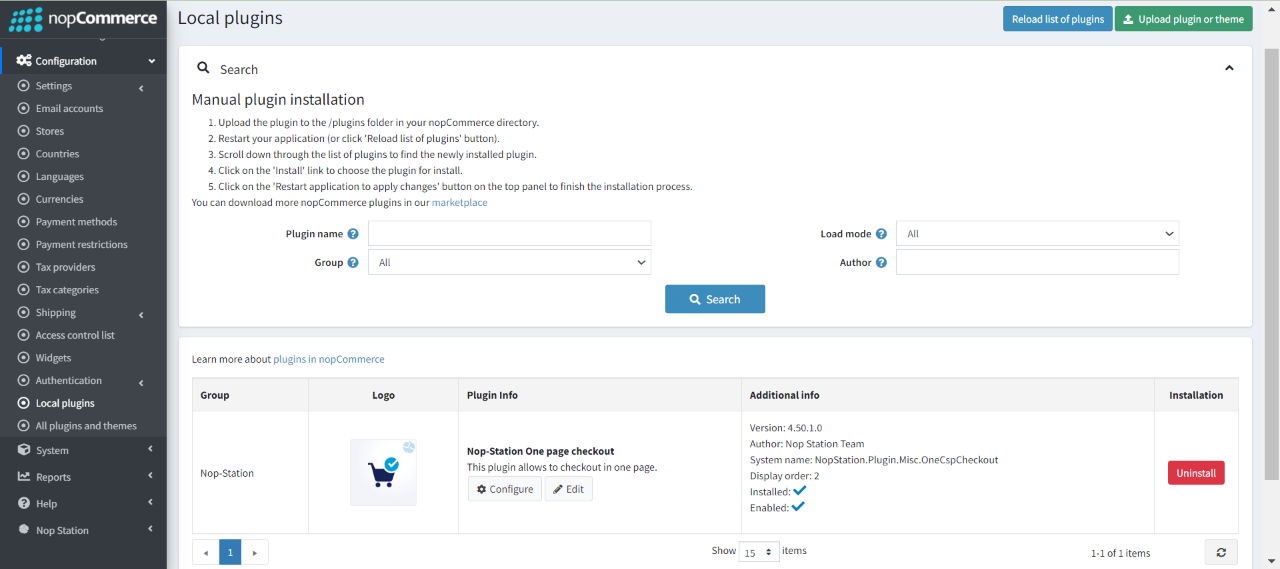
Task: Click the Configuration gears icon
Action: point(23,61)
